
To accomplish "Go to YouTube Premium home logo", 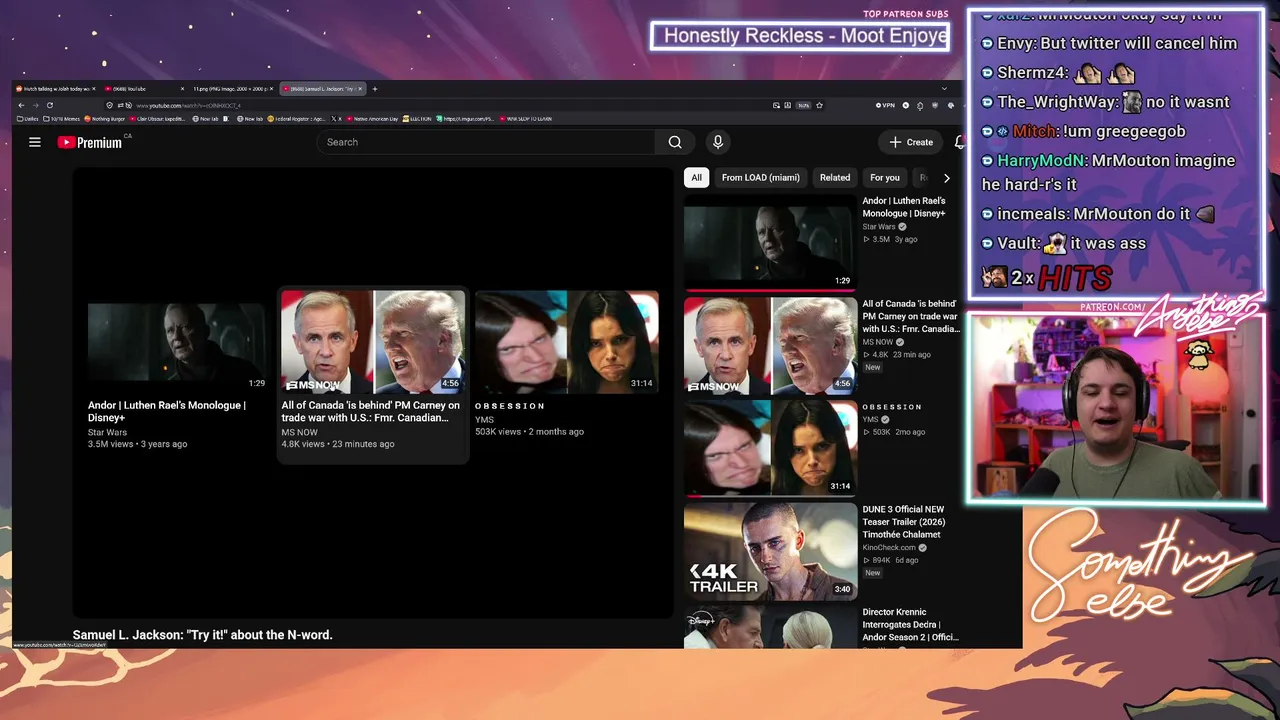I will click(x=90, y=142).
